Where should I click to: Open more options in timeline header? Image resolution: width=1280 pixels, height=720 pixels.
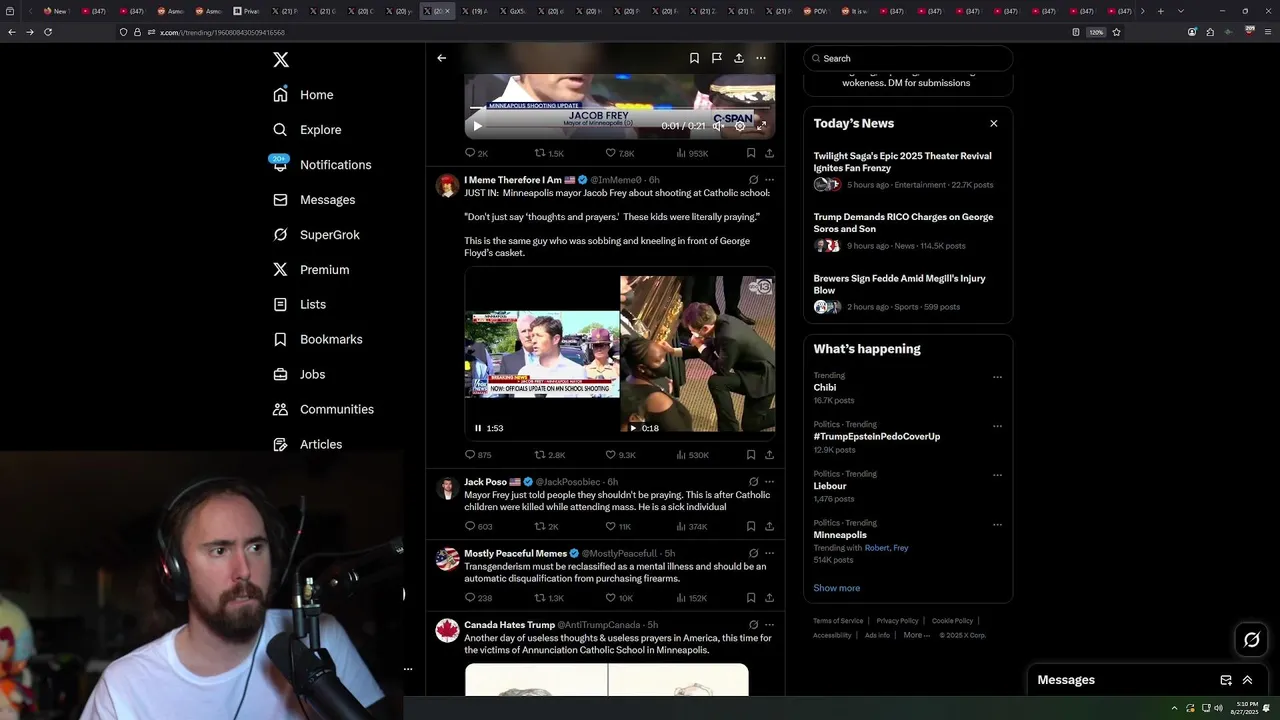(x=761, y=58)
